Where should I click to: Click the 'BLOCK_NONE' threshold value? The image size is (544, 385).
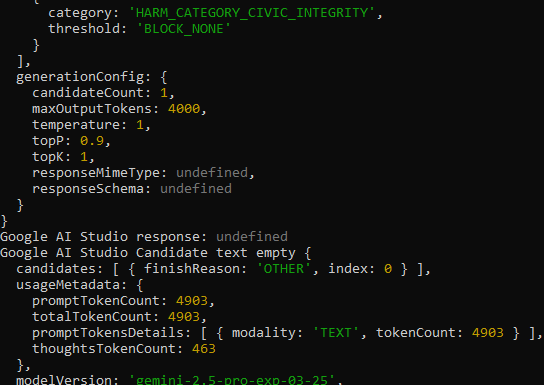click(184, 29)
